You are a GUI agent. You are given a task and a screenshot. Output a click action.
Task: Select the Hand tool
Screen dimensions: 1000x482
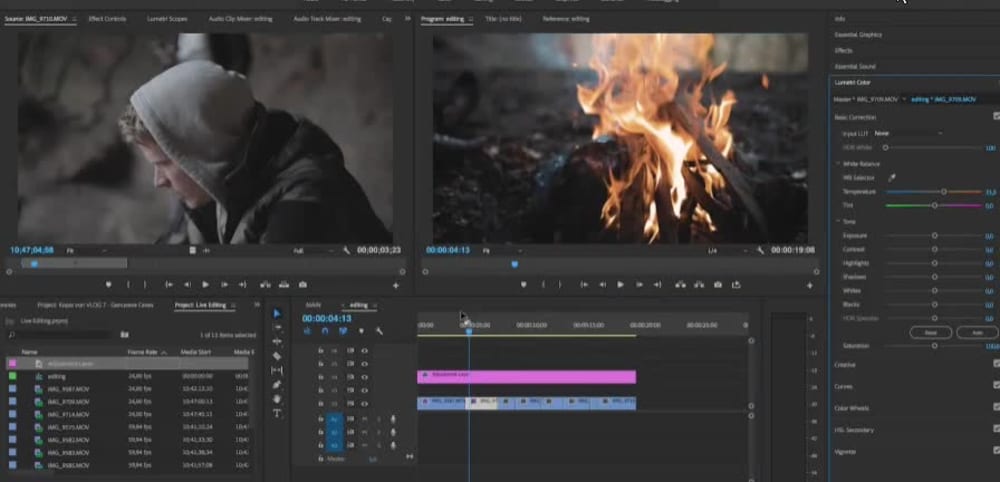click(x=277, y=398)
